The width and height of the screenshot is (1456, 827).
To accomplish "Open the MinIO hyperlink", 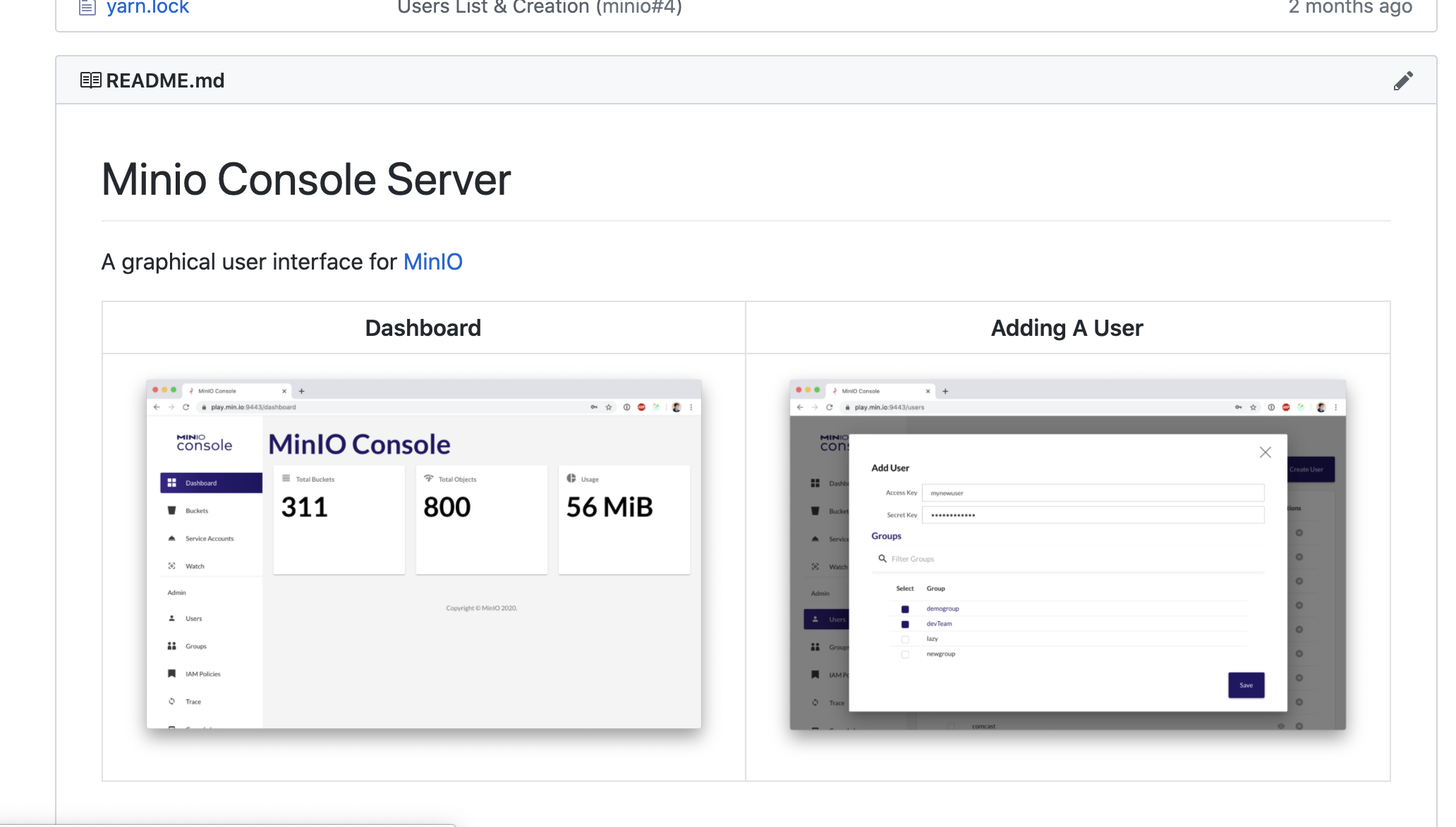I will tap(432, 262).
